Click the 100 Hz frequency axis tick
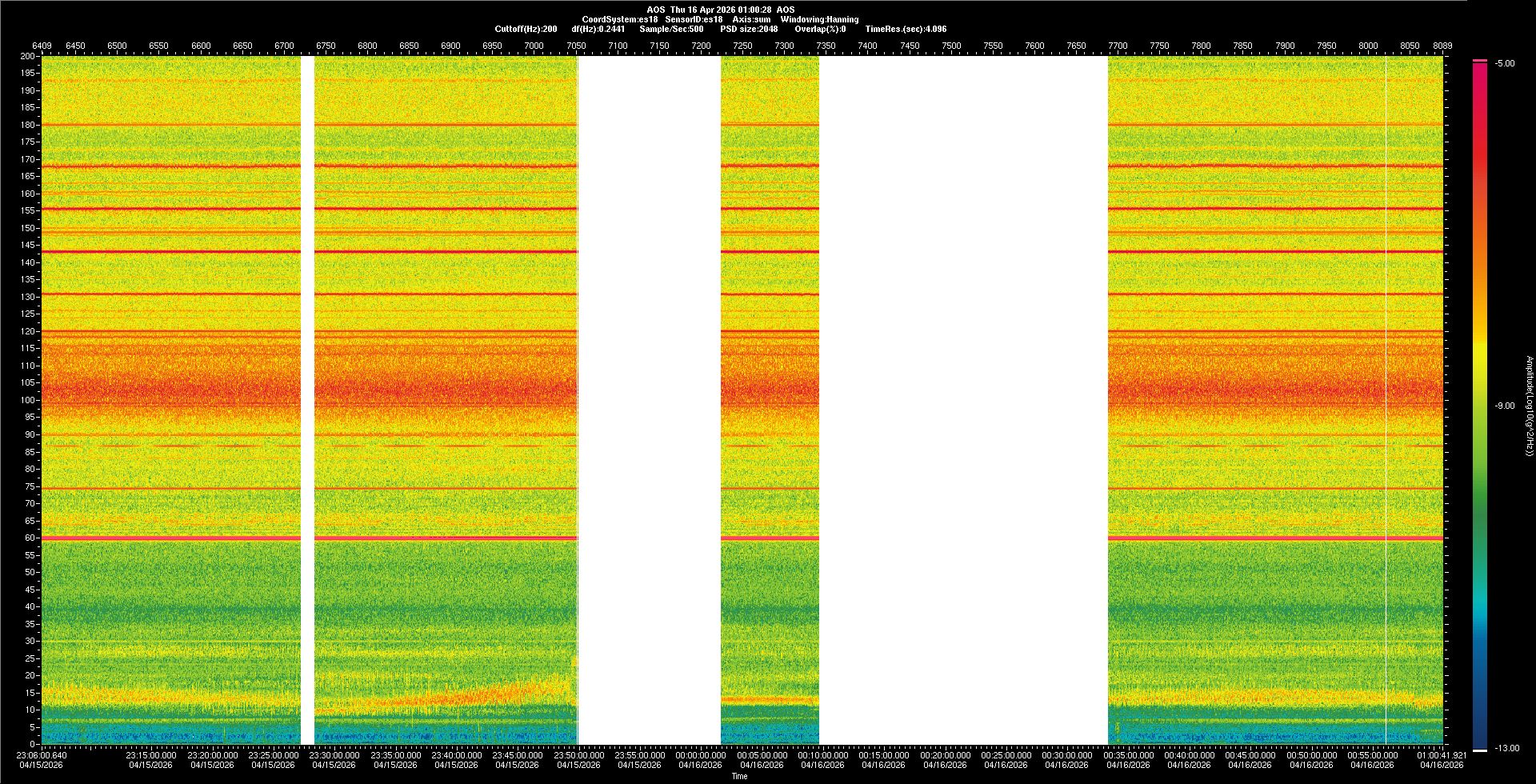 click(x=28, y=400)
